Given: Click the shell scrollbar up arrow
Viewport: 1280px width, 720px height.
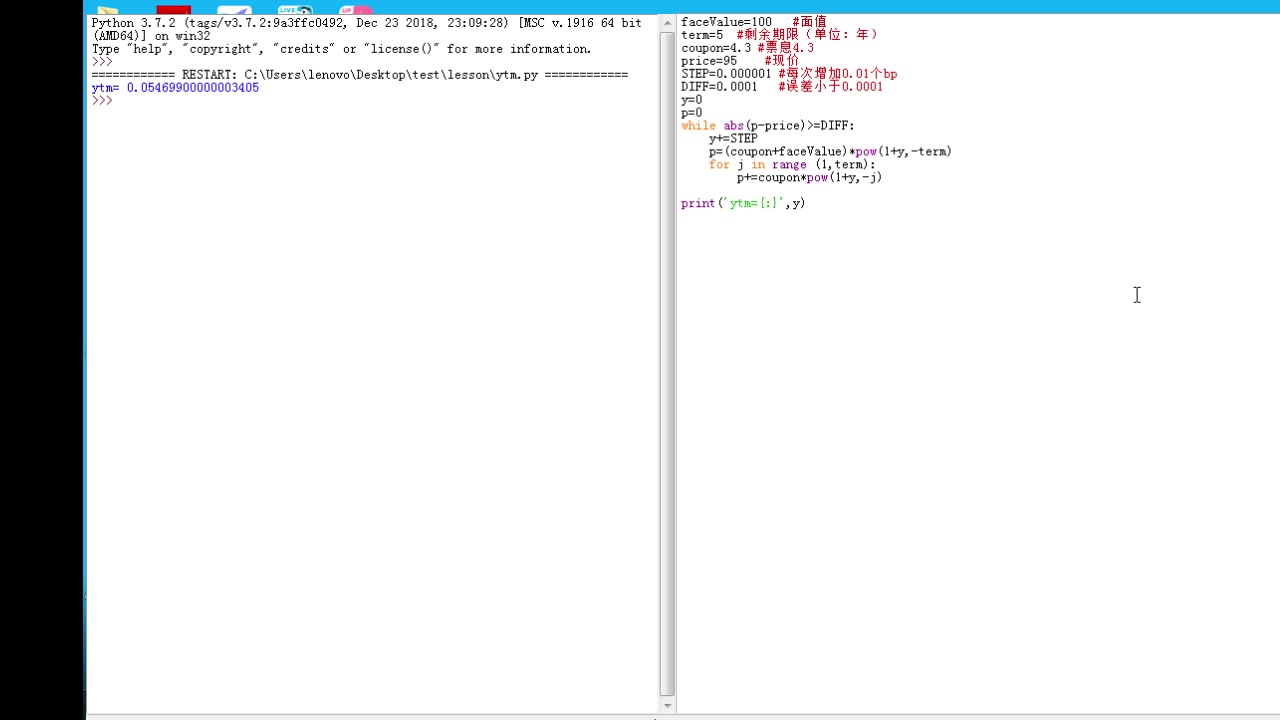Looking at the screenshot, I should click(667, 22).
